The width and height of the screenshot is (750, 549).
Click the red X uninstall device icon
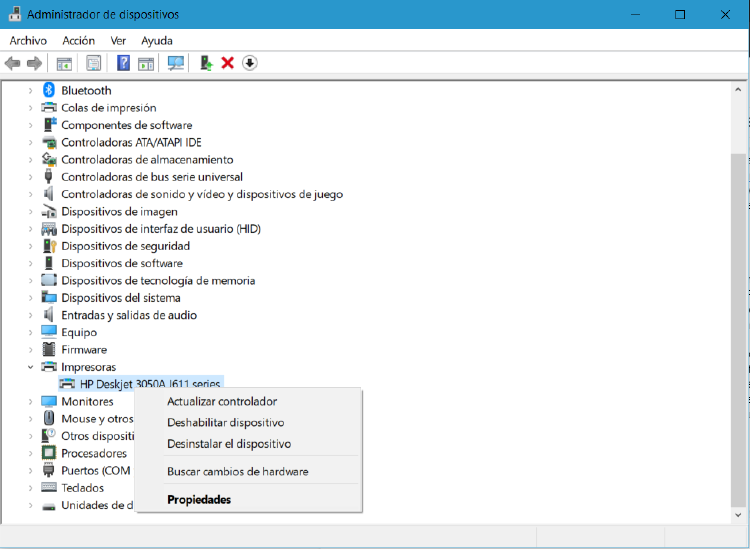tap(228, 63)
